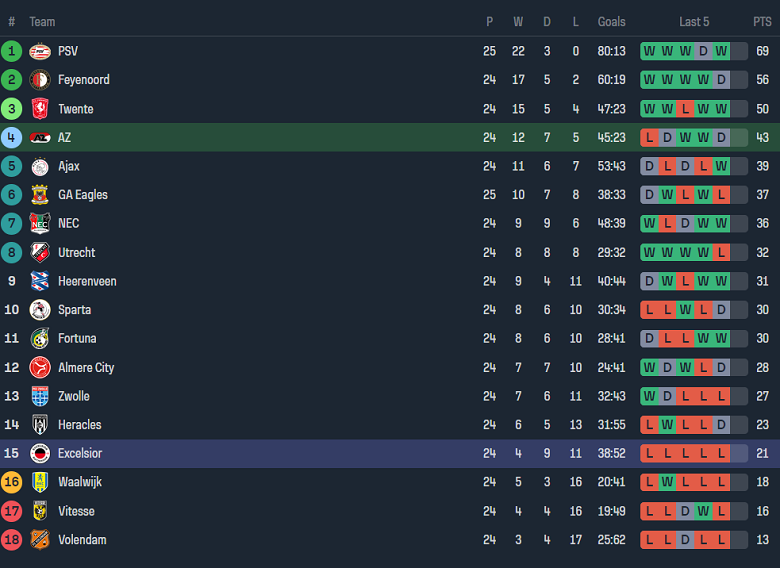Click the Utrecht club logo

point(40,252)
